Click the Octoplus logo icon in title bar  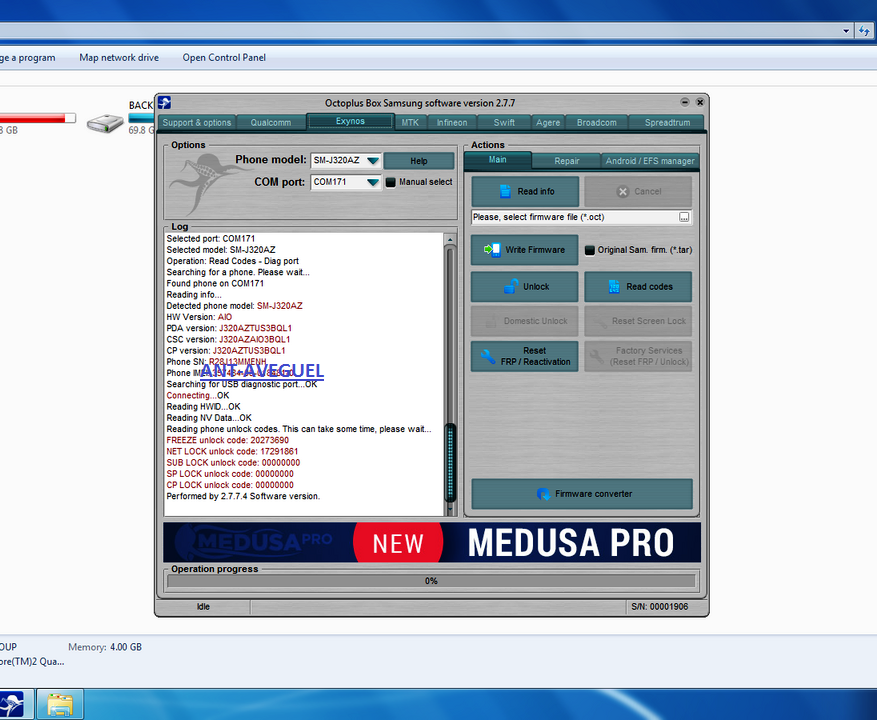pos(164,102)
